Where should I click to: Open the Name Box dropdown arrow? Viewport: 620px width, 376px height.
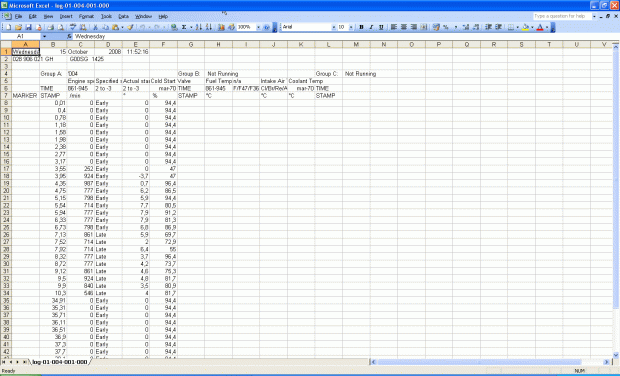pyautogui.click(x=44, y=36)
